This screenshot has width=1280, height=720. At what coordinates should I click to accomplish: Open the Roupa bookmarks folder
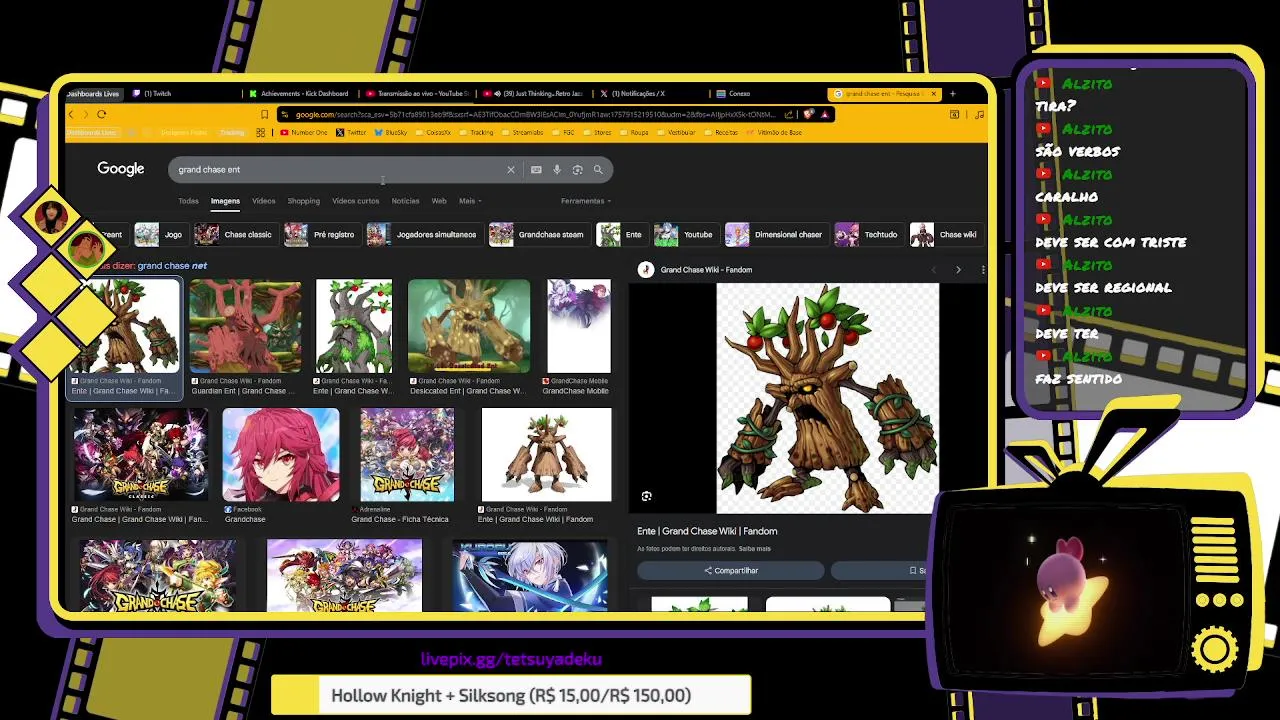pyautogui.click(x=633, y=132)
